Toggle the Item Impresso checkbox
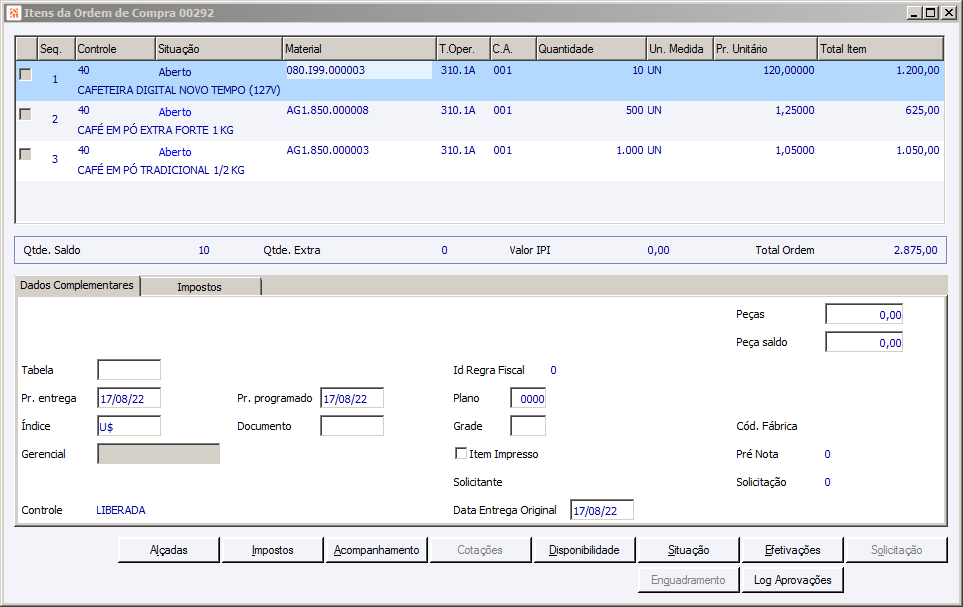Image resolution: width=963 pixels, height=607 pixels. click(x=461, y=454)
